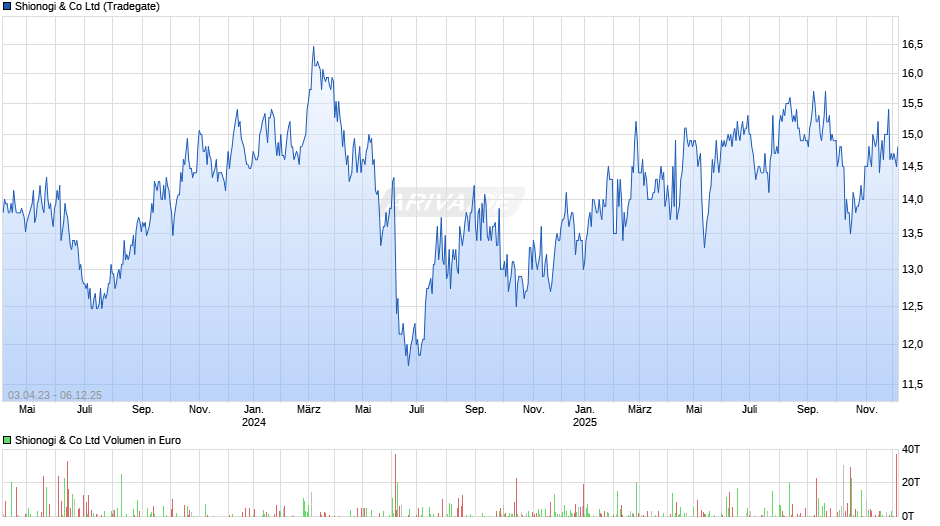Click the 15,0 price axis label
The image size is (940, 526).
pyautogui.click(x=912, y=134)
